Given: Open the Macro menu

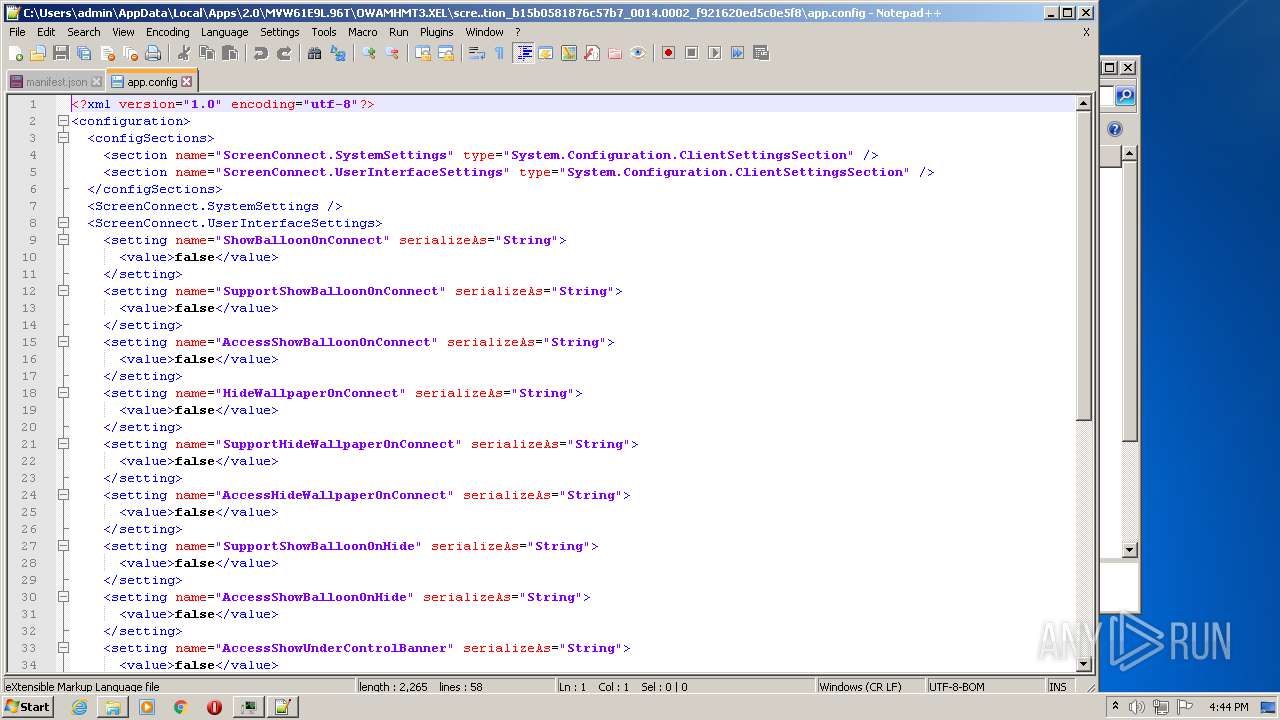Looking at the screenshot, I should pyautogui.click(x=362, y=32).
